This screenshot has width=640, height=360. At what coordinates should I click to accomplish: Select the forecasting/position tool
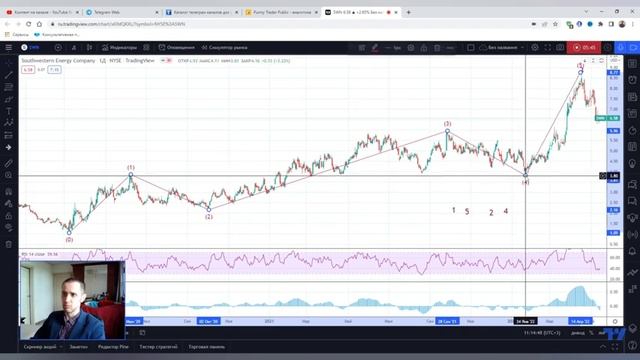click(9, 135)
